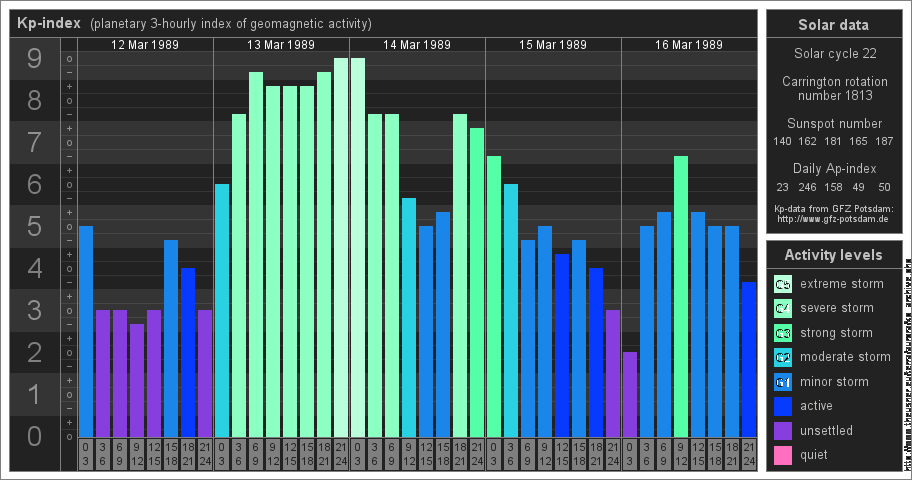Image resolution: width=912 pixels, height=480 pixels.
Task: Select the G3 strong storm legend icon
Action: [x=783, y=333]
